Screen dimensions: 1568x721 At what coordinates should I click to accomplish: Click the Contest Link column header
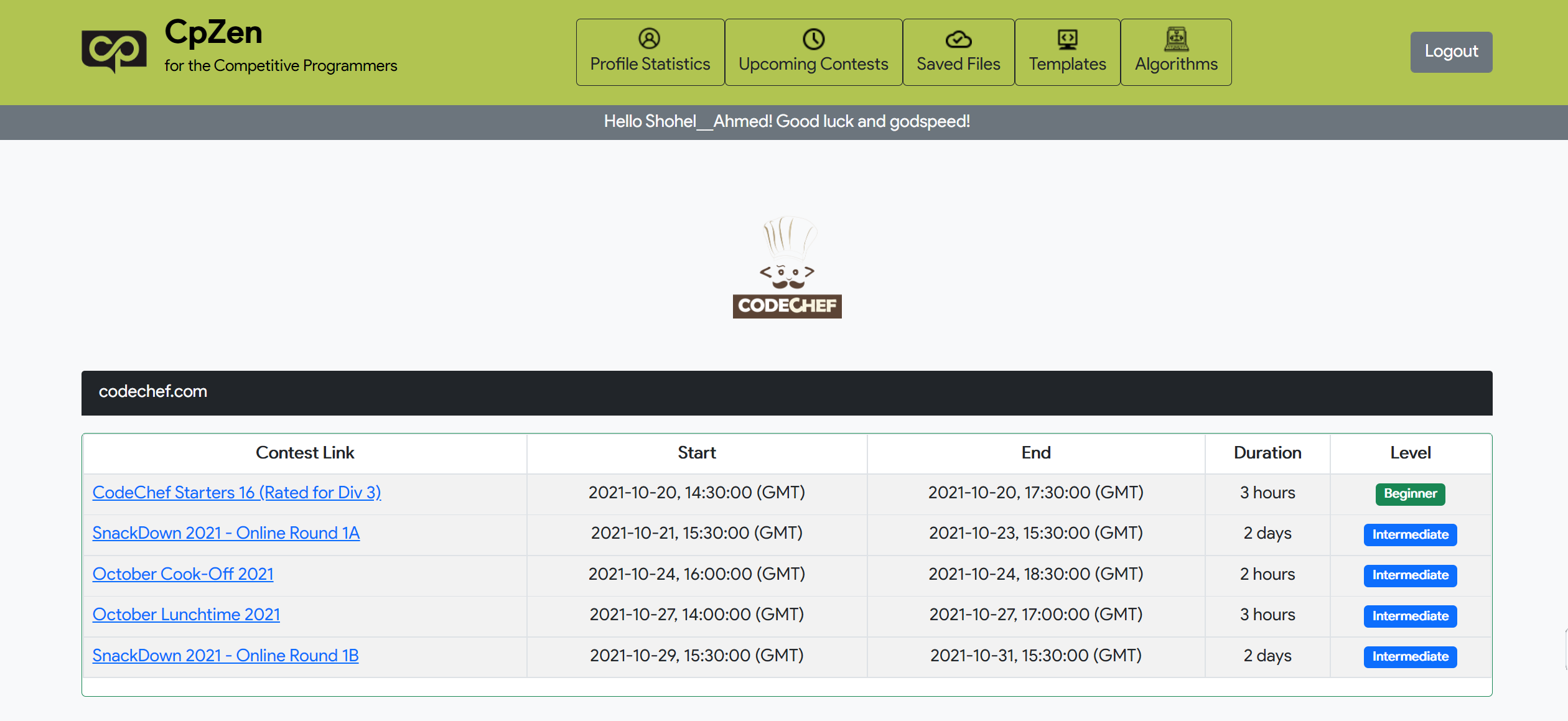(x=304, y=453)
